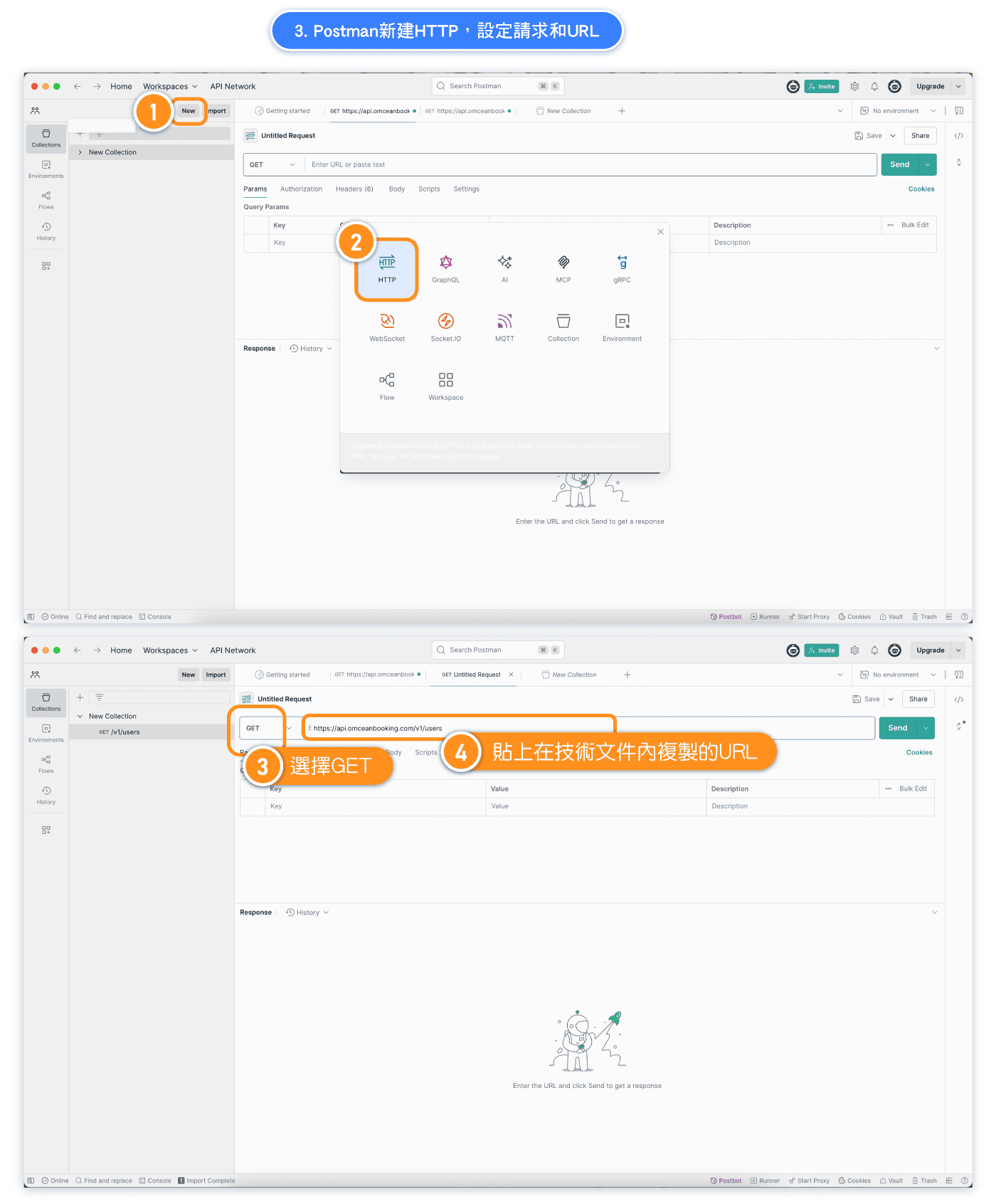Click the Enter URL input field
This screenshot has height=1204, width=996.
pyautogui.click(x=590, y=165)
